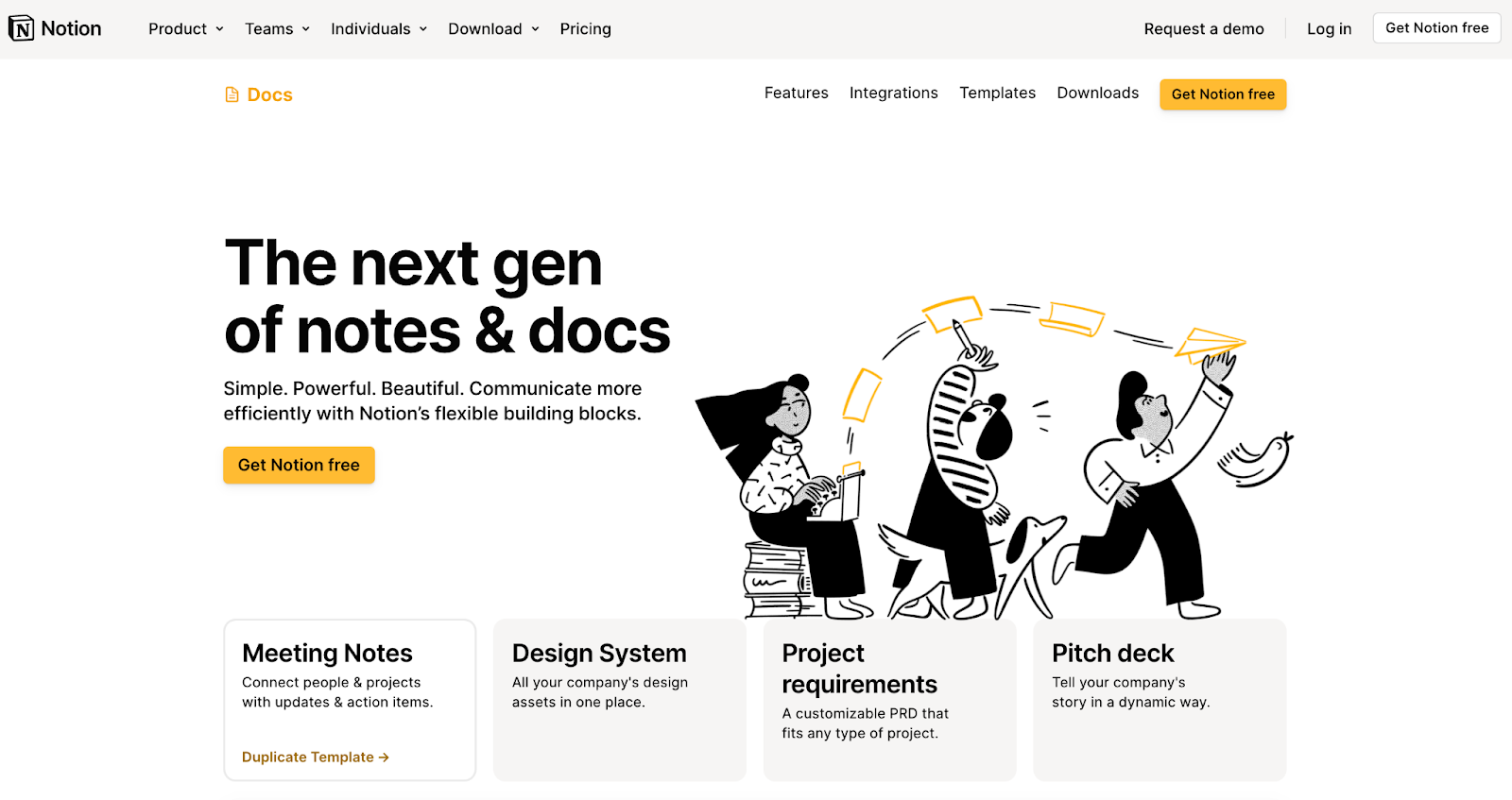Open the Integrations section link
1512x800 pixels.
pos(893,93)
